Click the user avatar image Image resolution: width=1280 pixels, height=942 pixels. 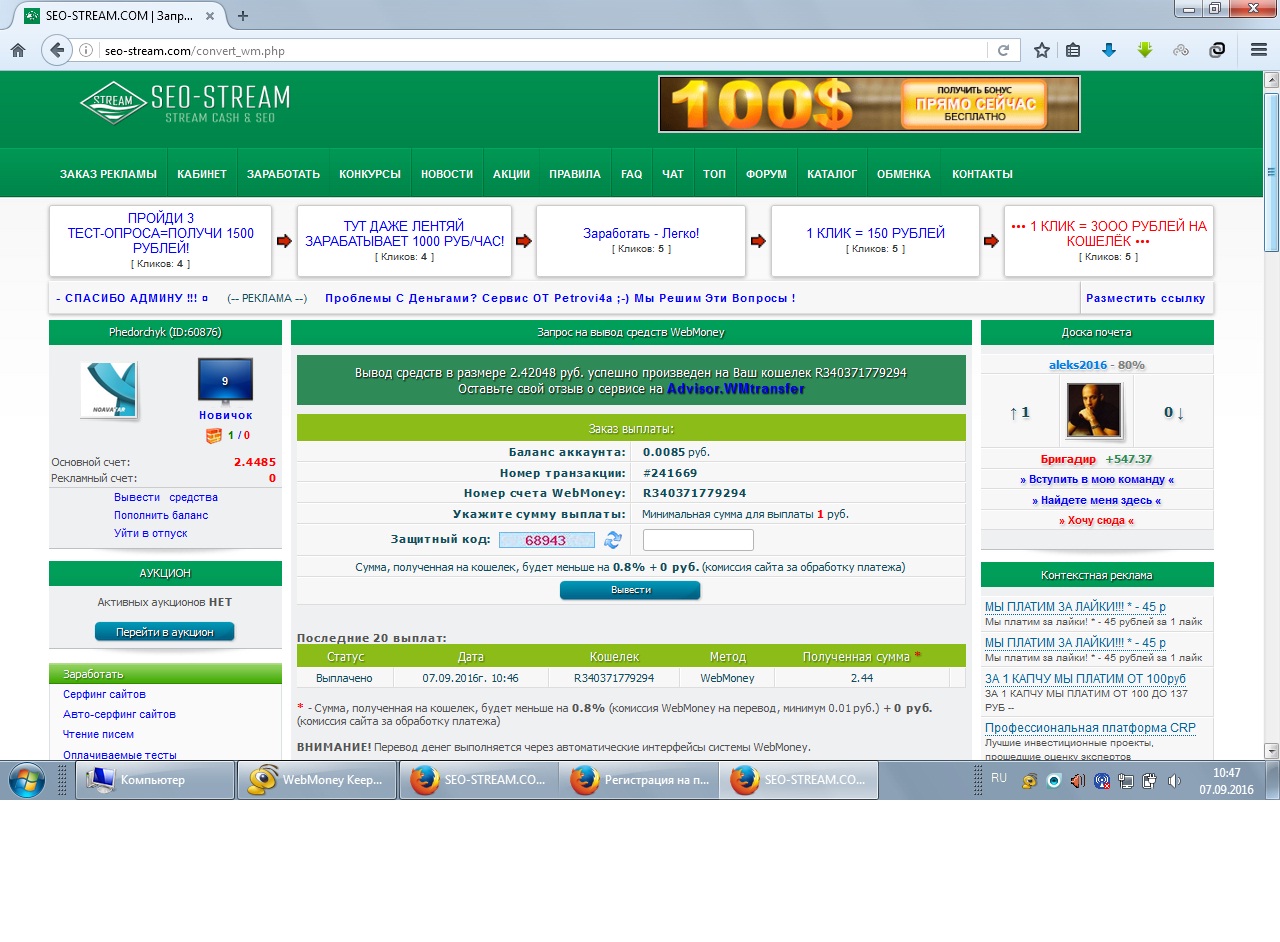(108, 390)
